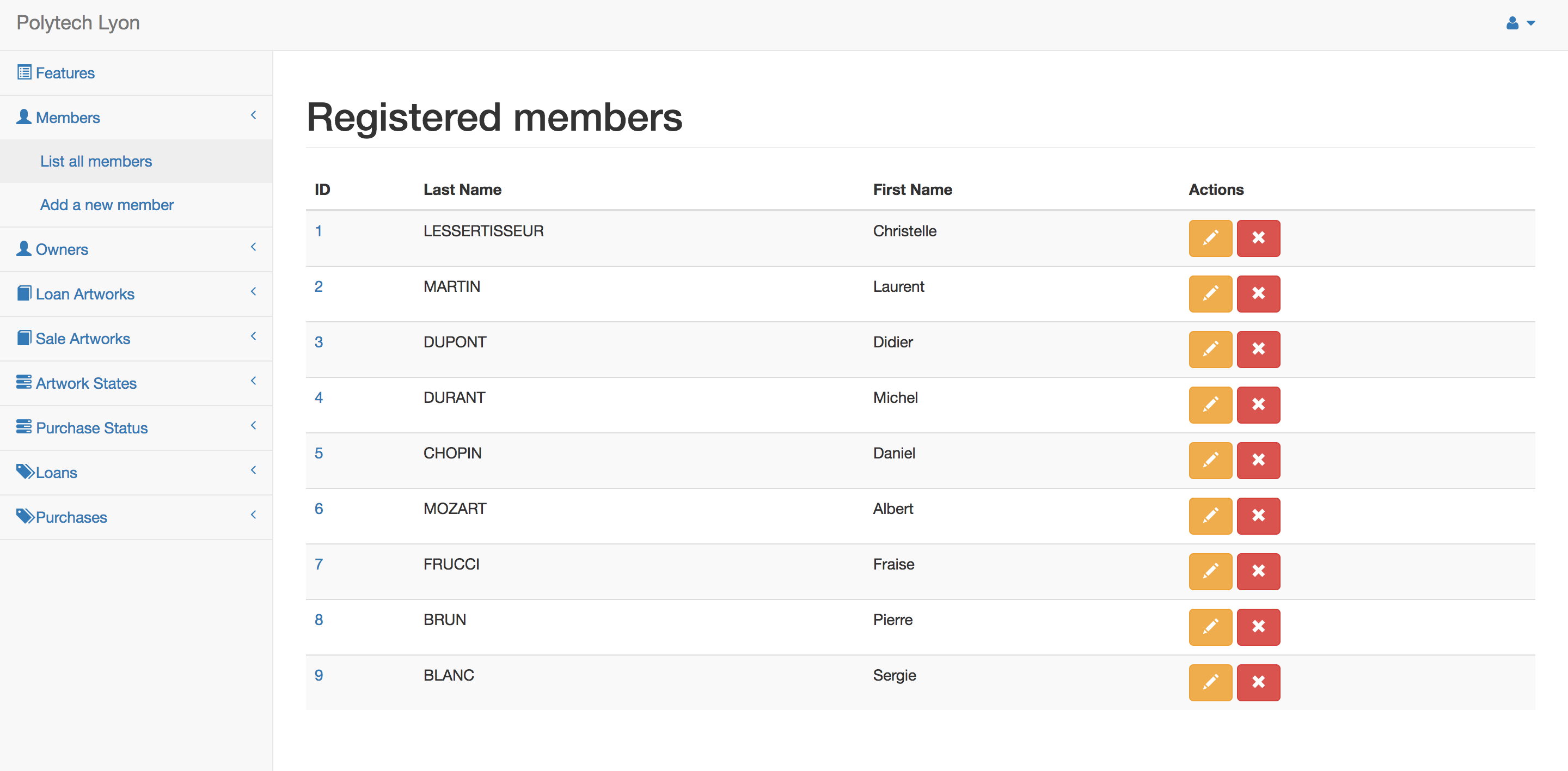
Task: Click the edit pencil icon for LESSERTISSEUR
Action: point(1210,238)
